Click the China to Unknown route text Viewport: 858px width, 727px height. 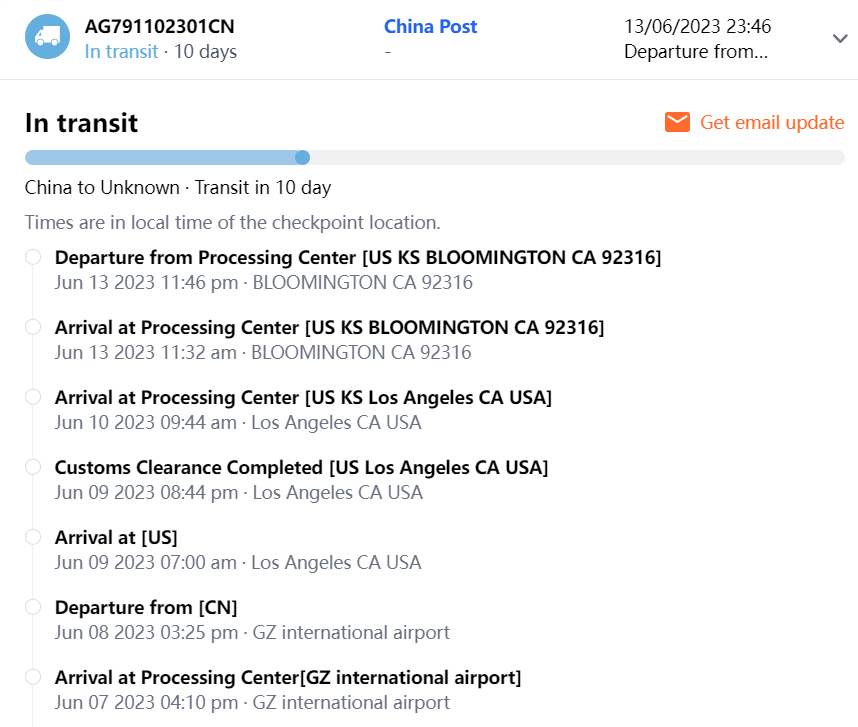[x=102, y=187]
